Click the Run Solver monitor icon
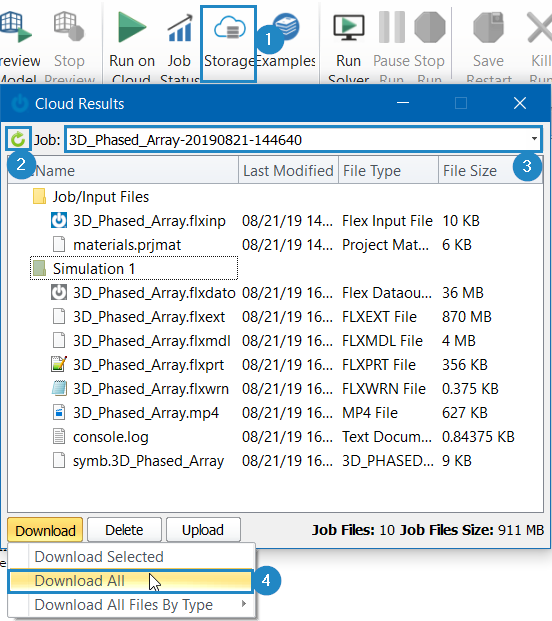The image size is (552, 621). click(348, 28)
